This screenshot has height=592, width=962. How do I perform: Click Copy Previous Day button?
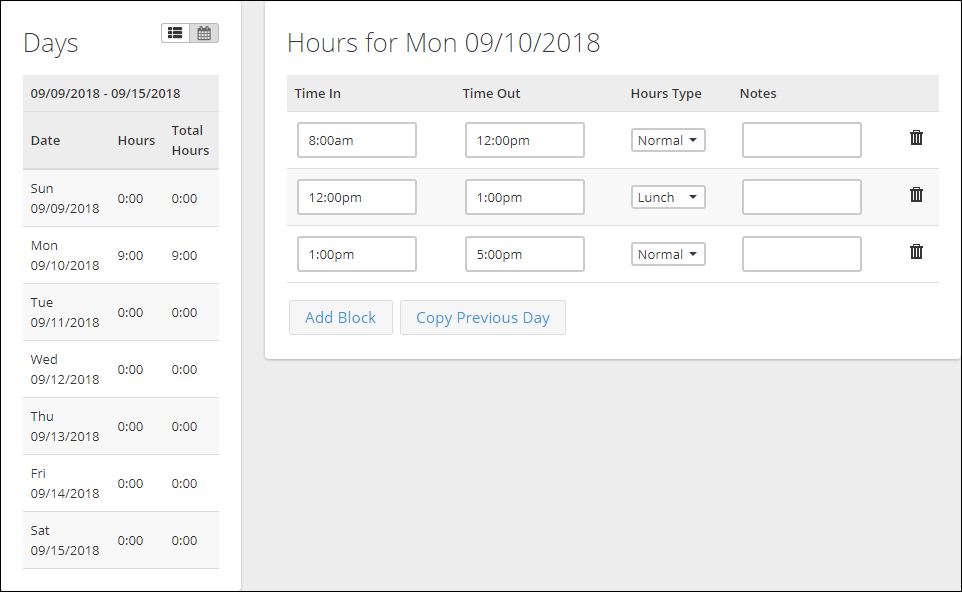coord(483,317)
